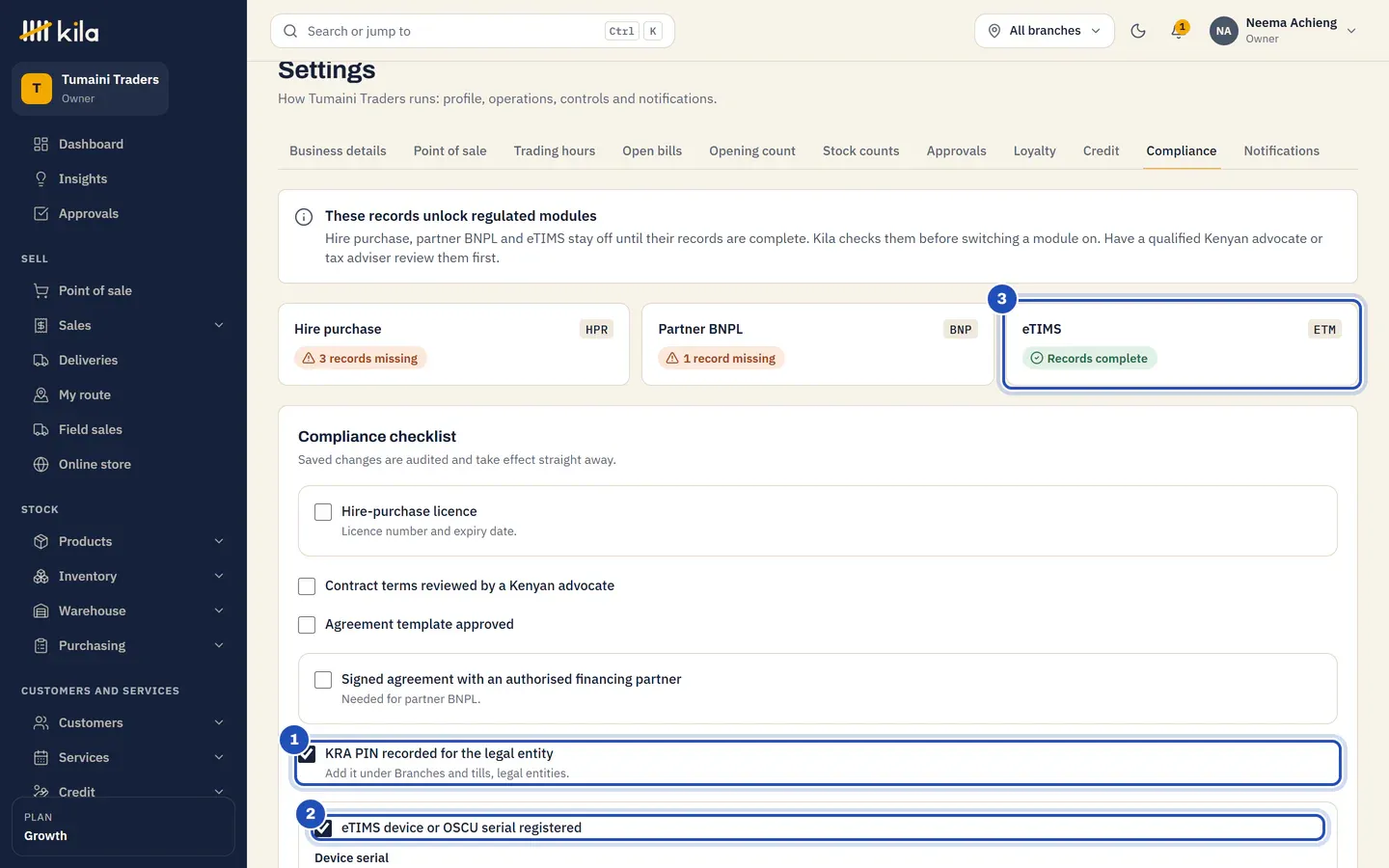
Task: Check Contract terms reviewed by a Kenyan advocate
Action: [307, 586]
